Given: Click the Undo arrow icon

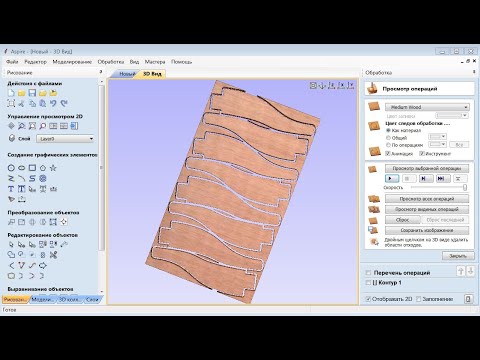Looking at the screenshot, I should pos(53,104).
